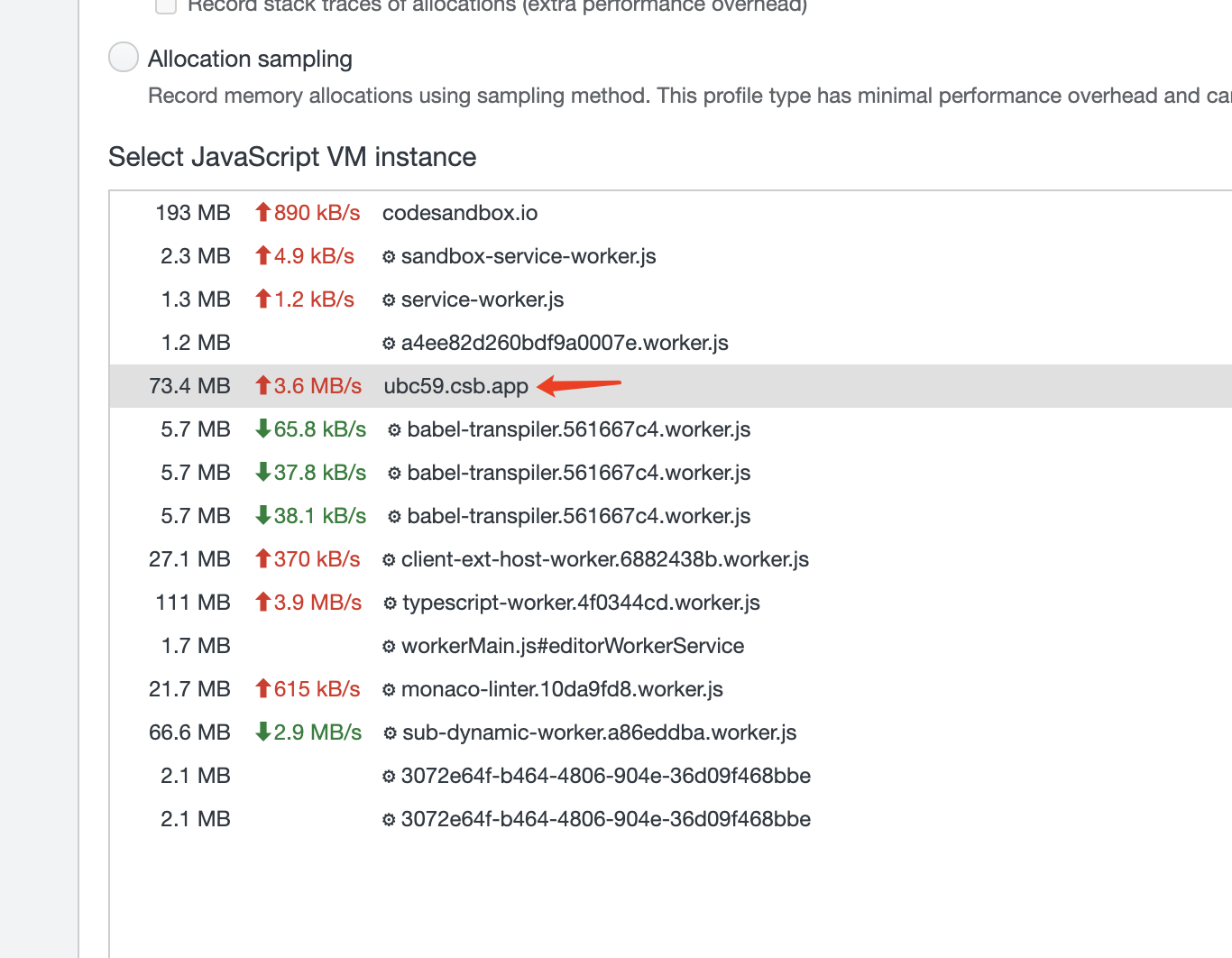Enable Record stack traces of allocations
This screenshot has width=1232, height=958.
(165, 6)
